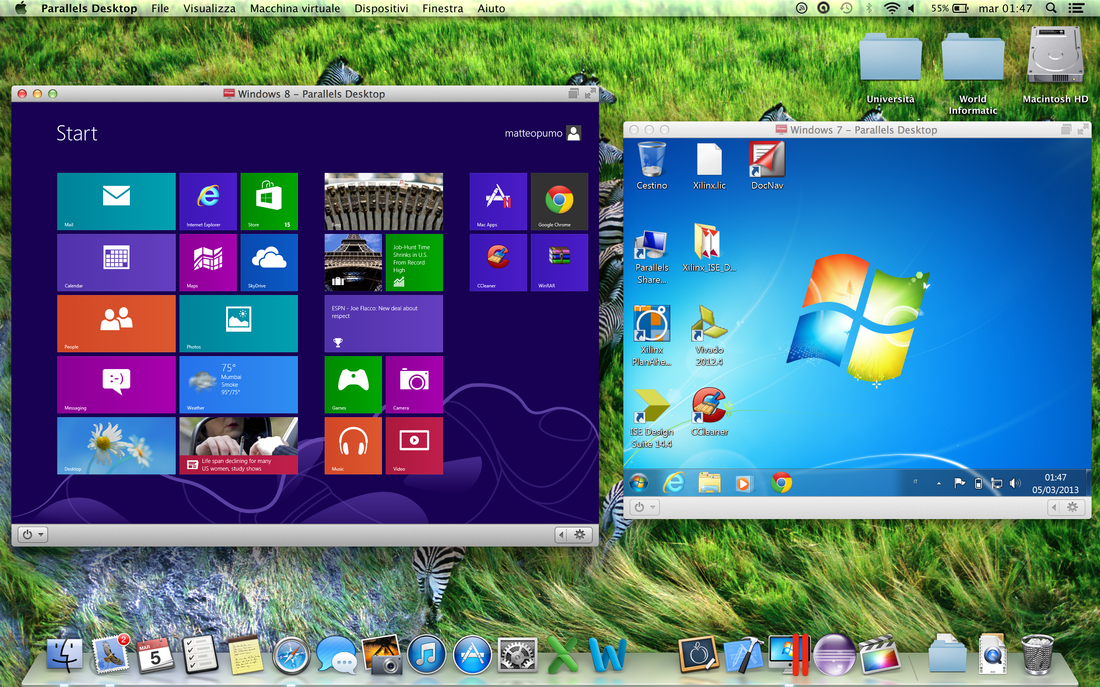Open the Mac Apps tile
This screenshot has height=687, width=1100.
(498, 201)
